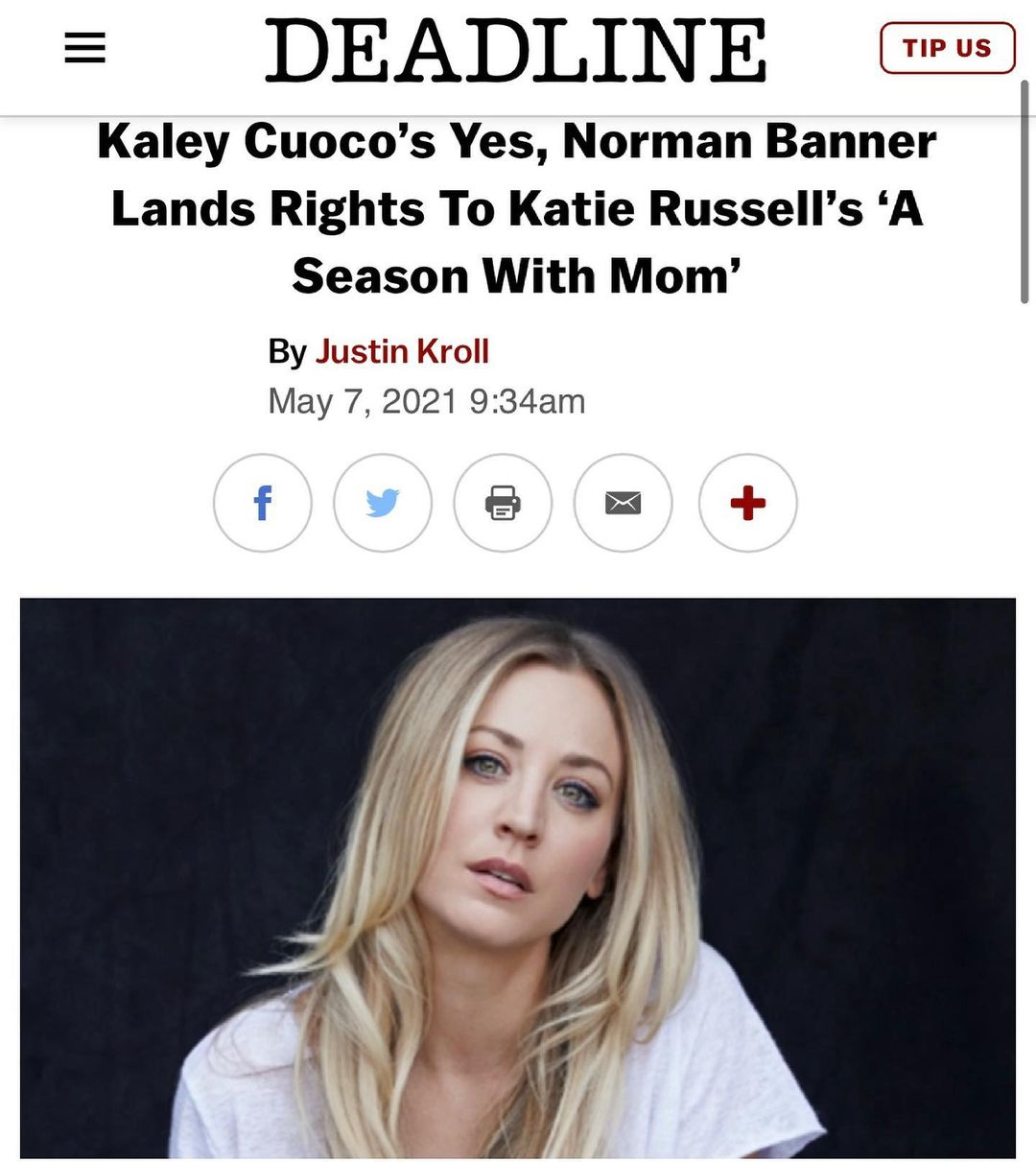
Task: Click 'Katie Russell's' name in headline
Action: (x=686, y=209)
